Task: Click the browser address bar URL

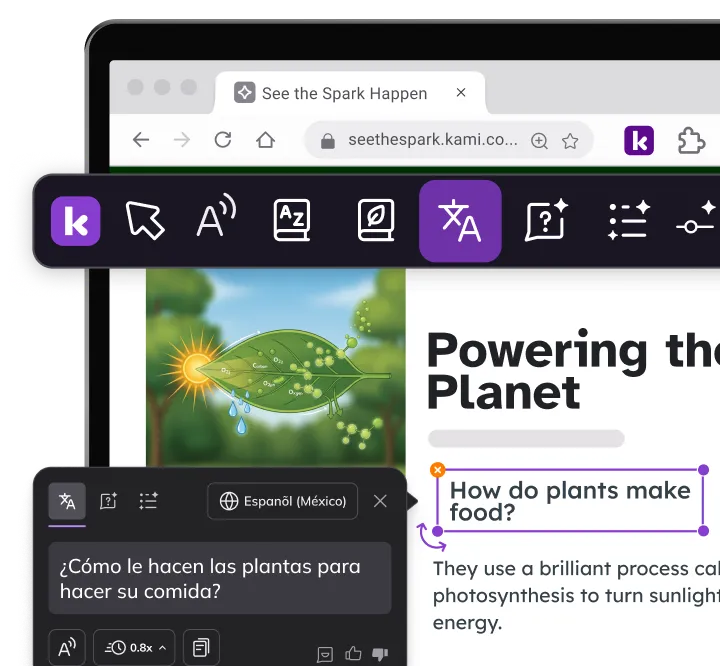Action: pos(433,140)
